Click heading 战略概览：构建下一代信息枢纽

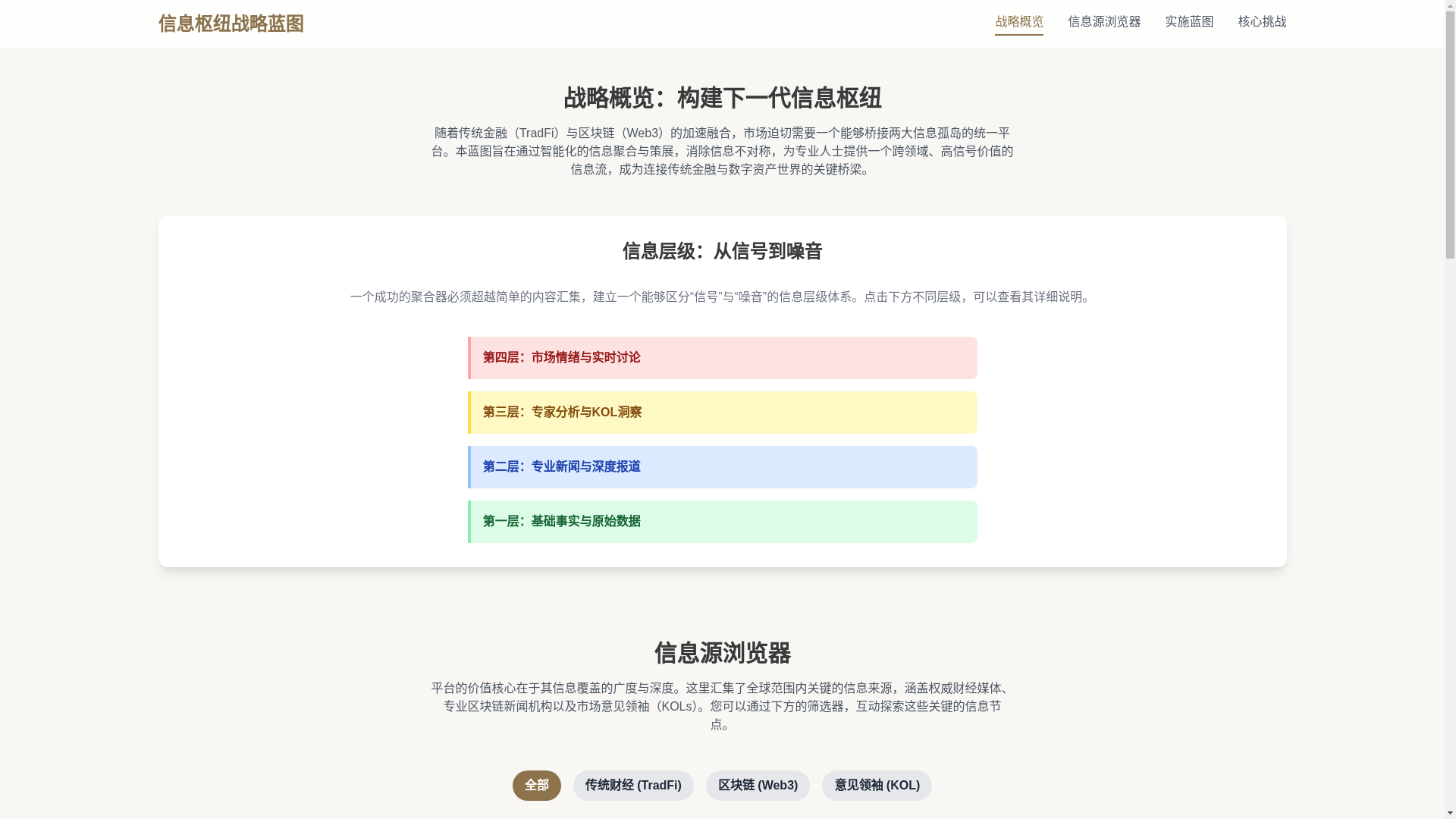click(x=722, y=98)
